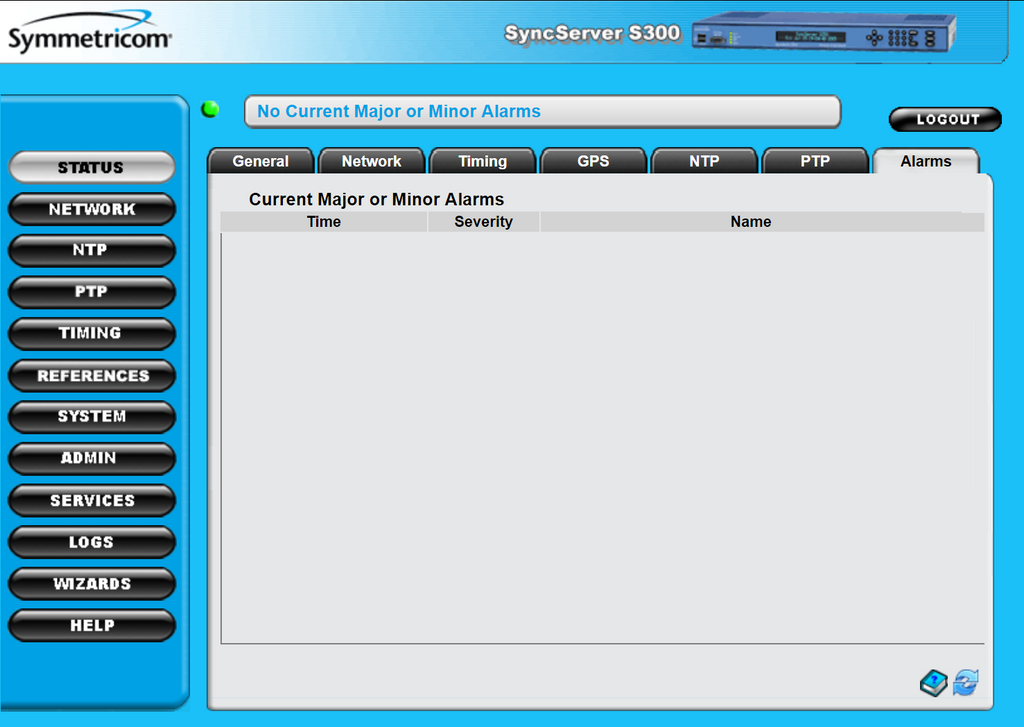Image resolution: width=1024 pixels, height=727 pixels.
Task: Open the TIMING sidebar section
Action: pyautogui.click(x=92, y=333)
